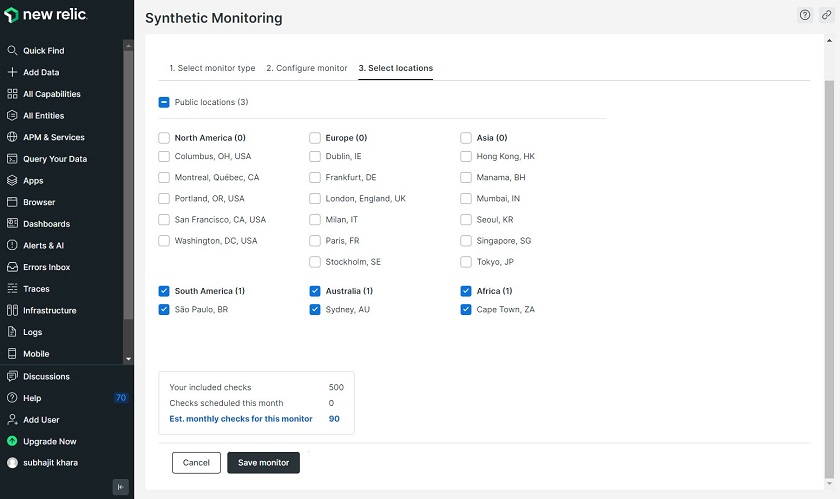Click sidebar scrollbar down arrow
Viewport: 840px width, 499px height.
pos(128,359)
